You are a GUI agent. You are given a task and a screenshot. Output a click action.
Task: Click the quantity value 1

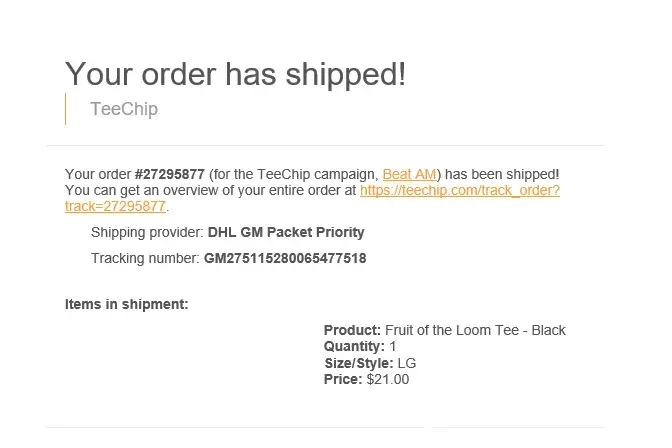pos(393,347)
